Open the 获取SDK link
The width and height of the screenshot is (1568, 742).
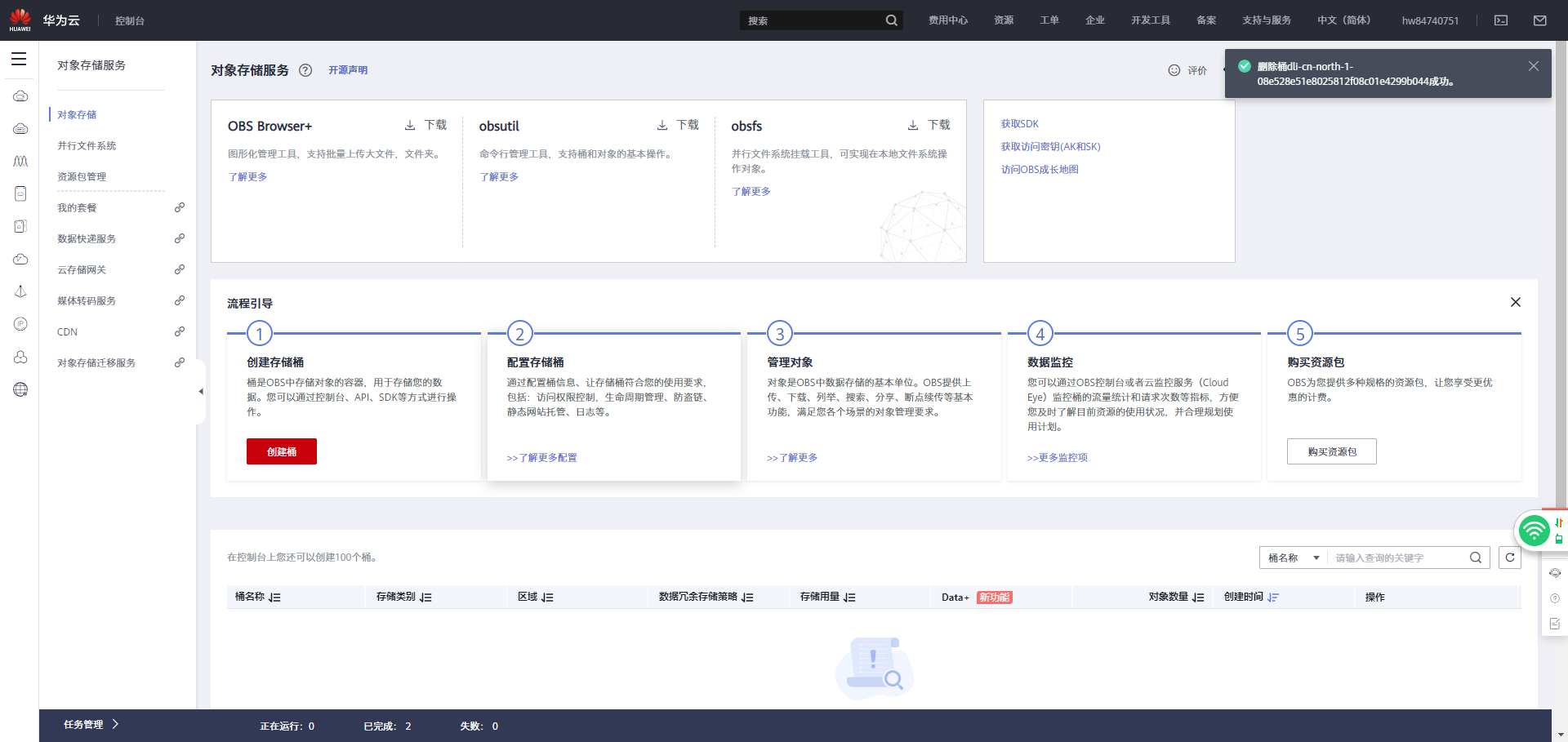[1020, 124]
